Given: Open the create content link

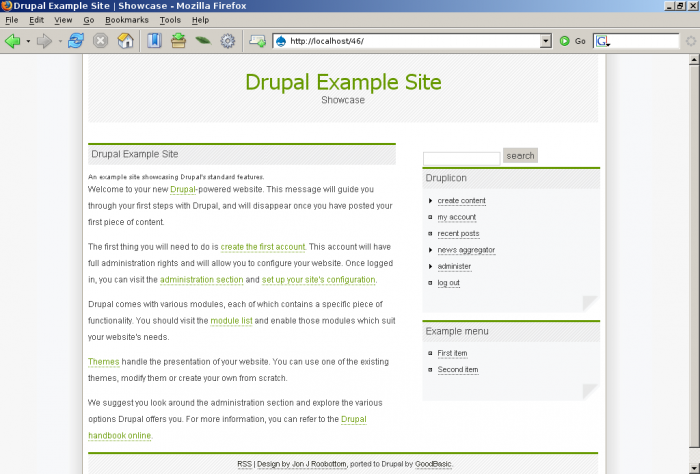Looking at the screenshot, I should (x=462, y=201).
